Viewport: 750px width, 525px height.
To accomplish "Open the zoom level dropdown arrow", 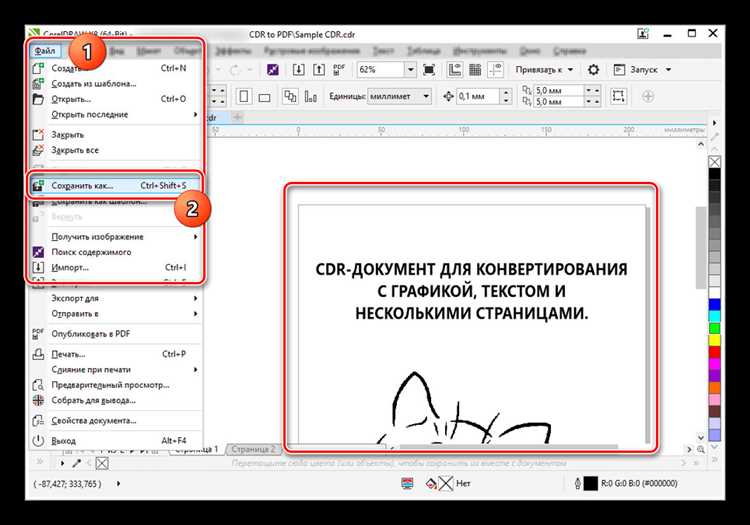I will pos(410,70).
